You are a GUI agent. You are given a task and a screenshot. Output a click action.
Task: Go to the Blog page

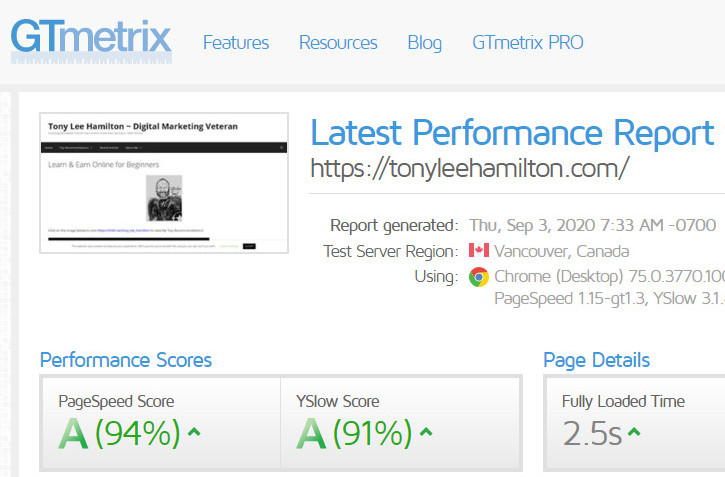(x=424, y=43)
